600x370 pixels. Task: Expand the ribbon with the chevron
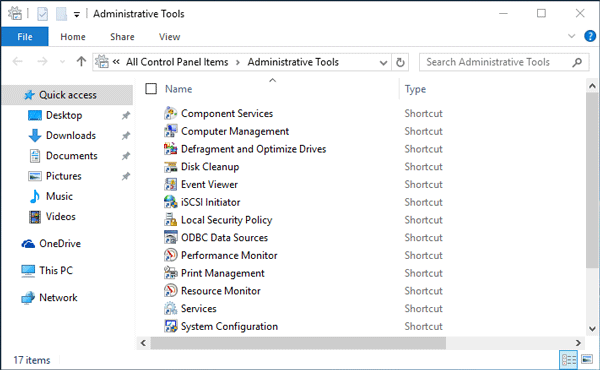point(572,36)
